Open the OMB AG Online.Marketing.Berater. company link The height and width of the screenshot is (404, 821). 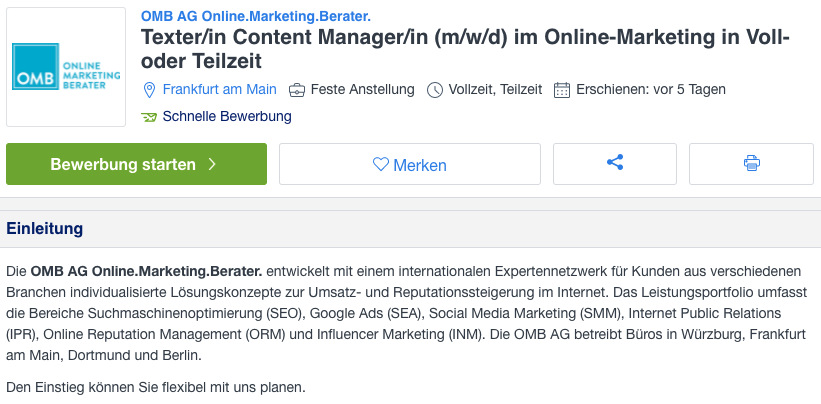[x=256, y=16]
